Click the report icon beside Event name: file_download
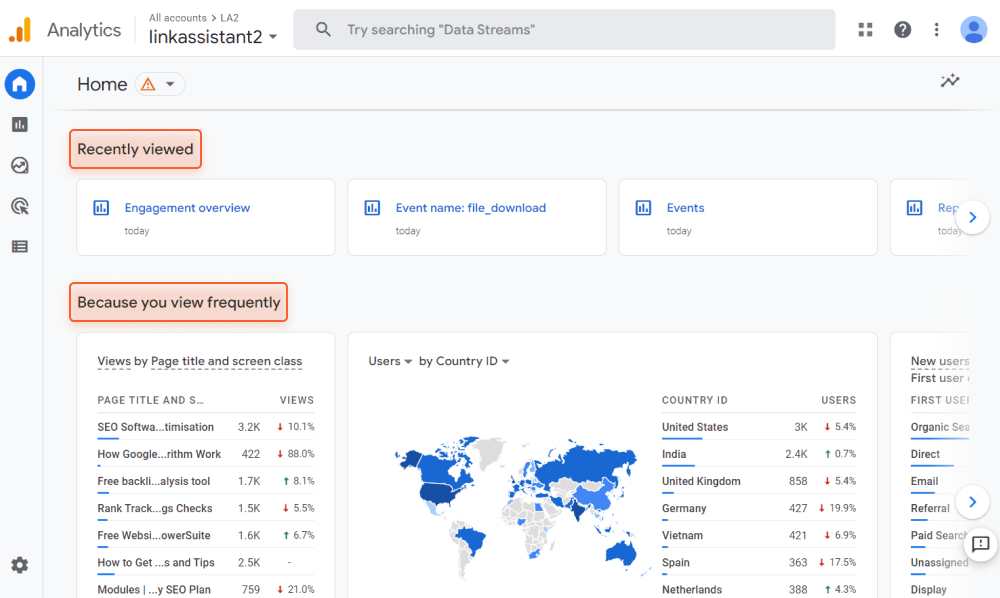Viewport: 1000px width, 598px height. click(x=372, y=208)
